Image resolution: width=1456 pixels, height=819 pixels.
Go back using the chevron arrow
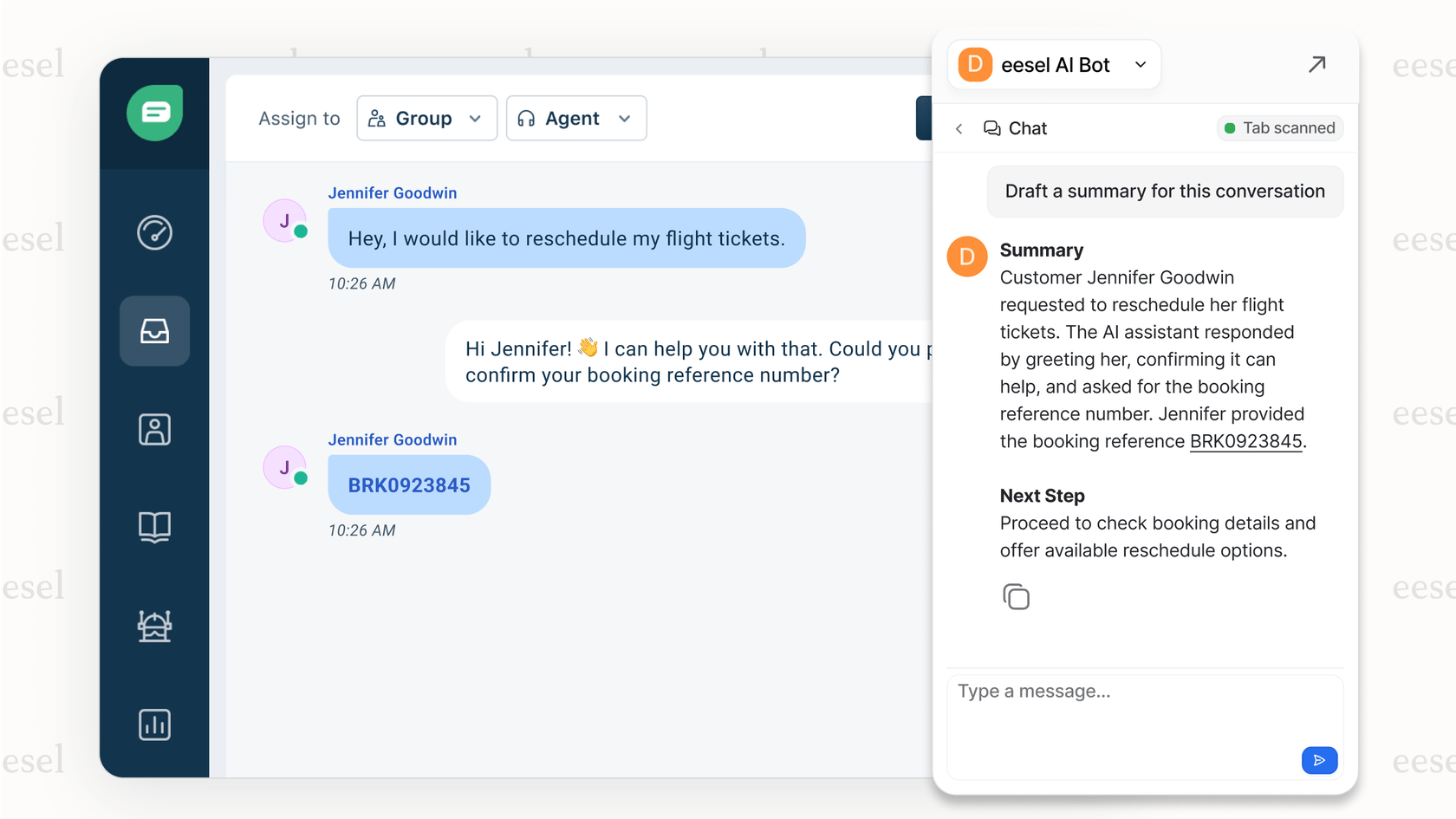pyautogui.click(x=959, y=127)
